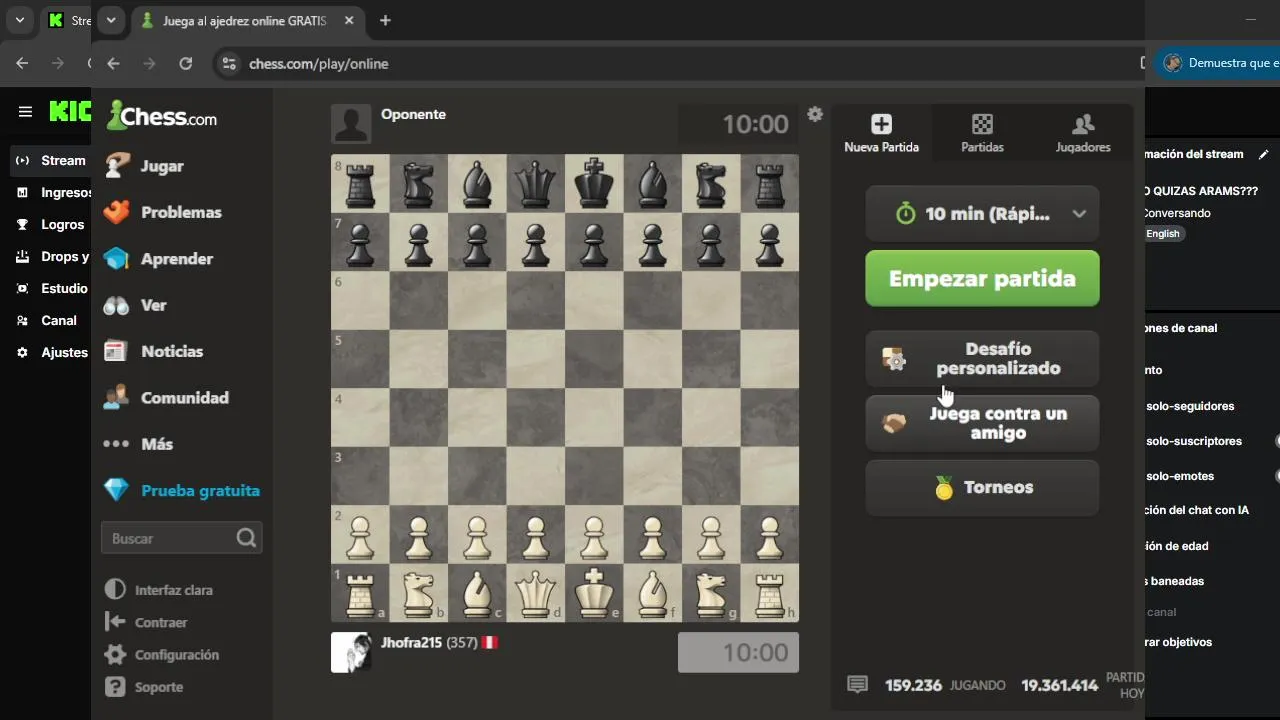This screenshot has width=1280, height=720.
Task: Click Juega contra un amigo button
Action: point(982,423)
